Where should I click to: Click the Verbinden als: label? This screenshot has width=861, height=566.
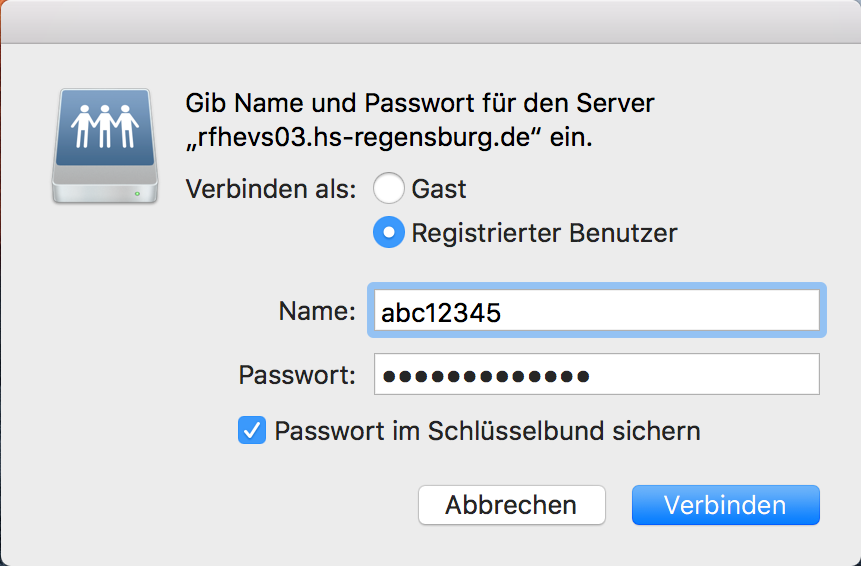271,189
